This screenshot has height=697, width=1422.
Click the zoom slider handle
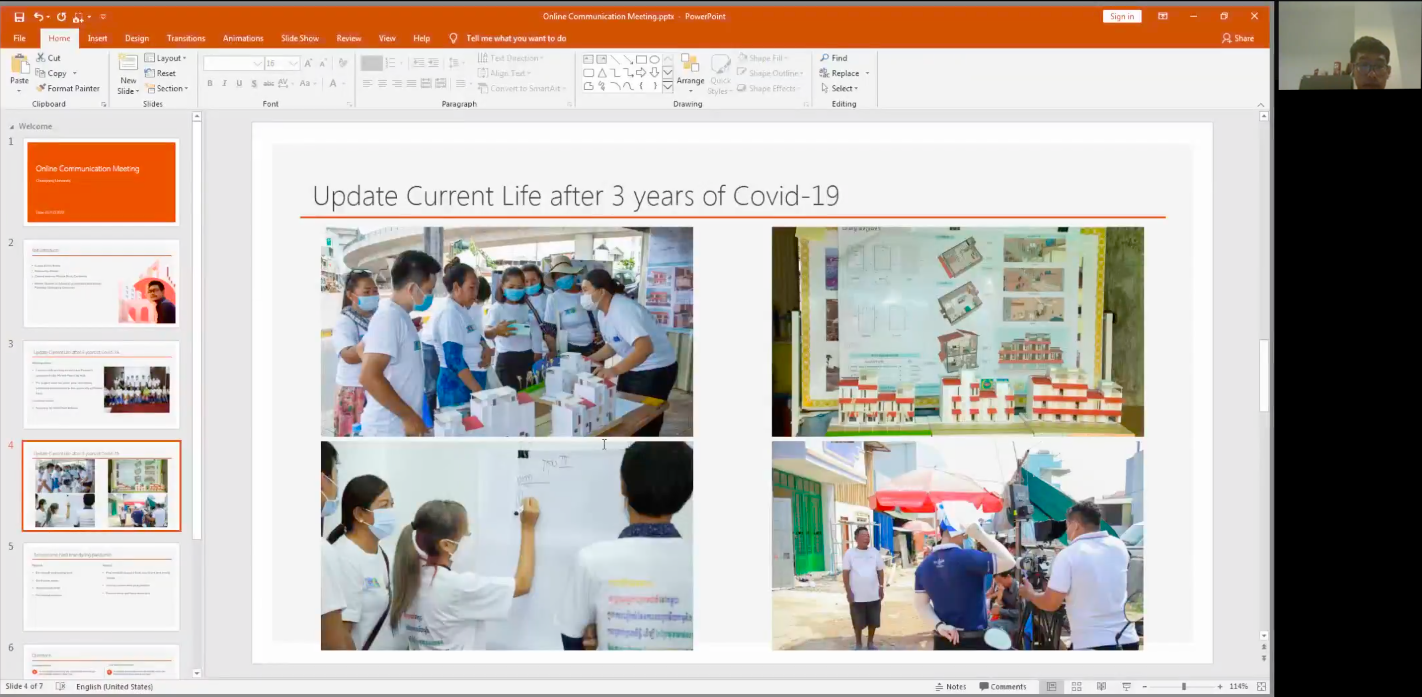click(x=1183, y=687)
